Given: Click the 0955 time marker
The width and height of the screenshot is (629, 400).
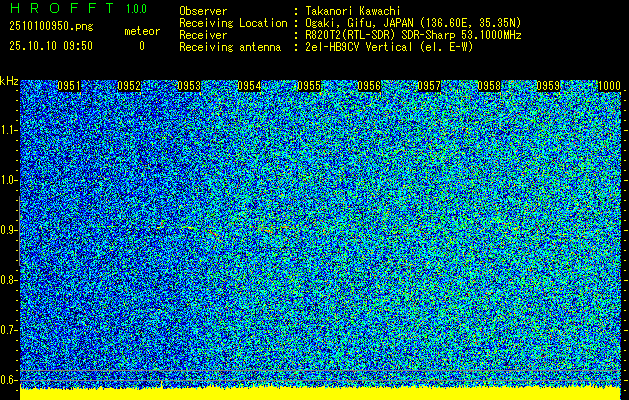Looking at the screenshot, I should click(309, 86).
